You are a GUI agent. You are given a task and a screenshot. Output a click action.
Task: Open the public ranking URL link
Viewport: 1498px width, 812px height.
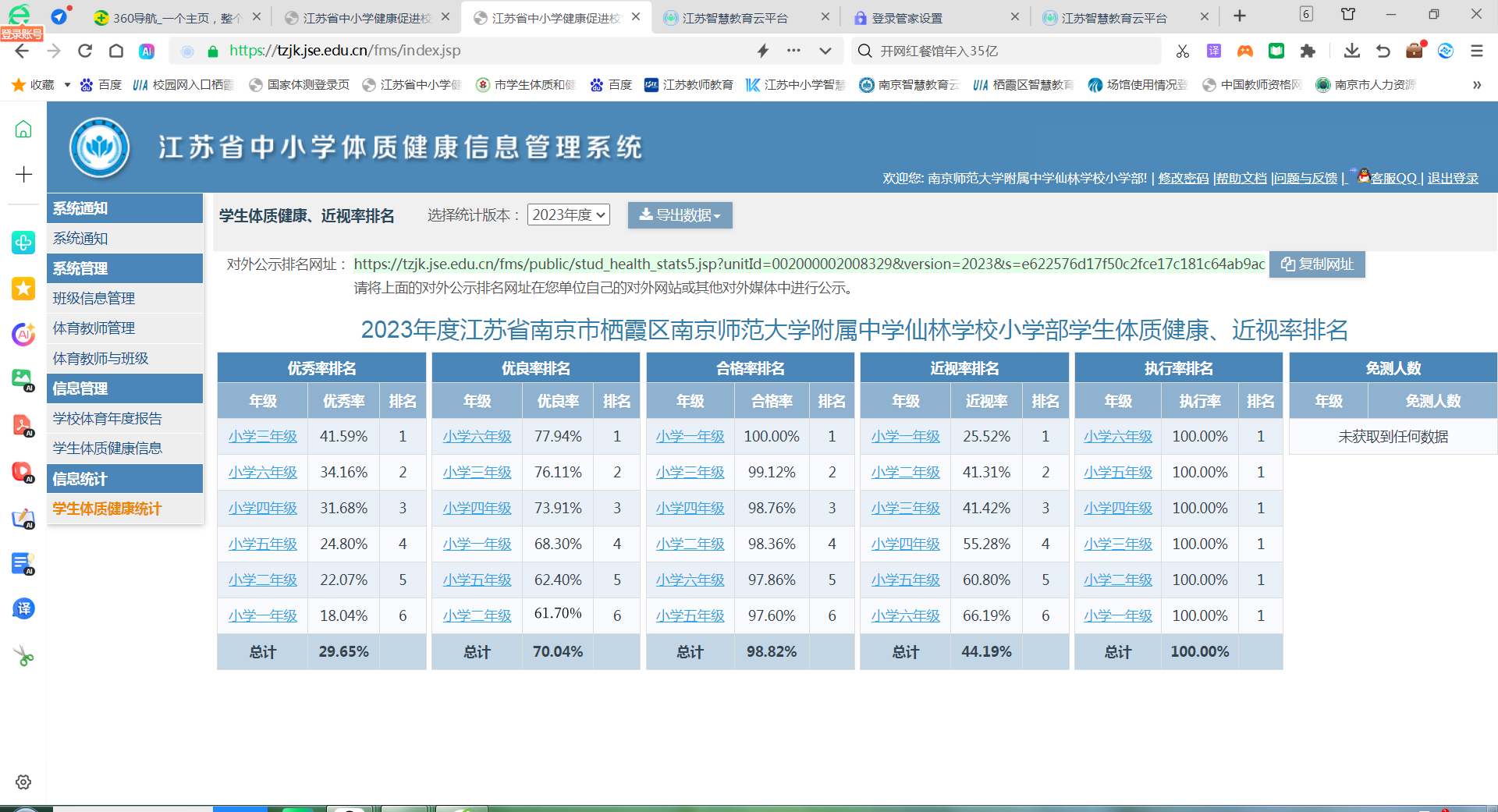809,264
